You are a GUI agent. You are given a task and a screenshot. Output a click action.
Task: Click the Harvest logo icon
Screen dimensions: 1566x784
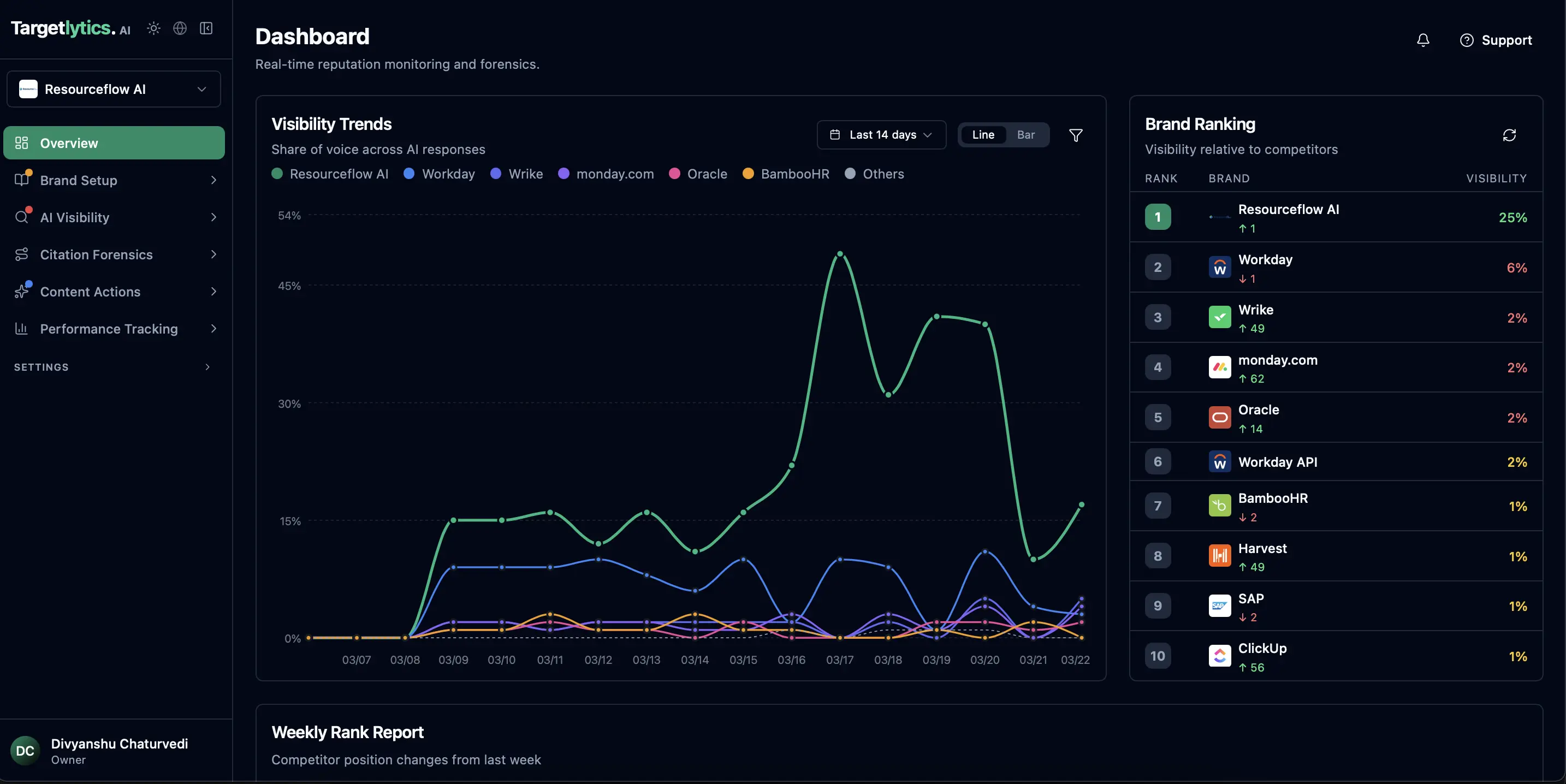click(x=1219, y=555)
